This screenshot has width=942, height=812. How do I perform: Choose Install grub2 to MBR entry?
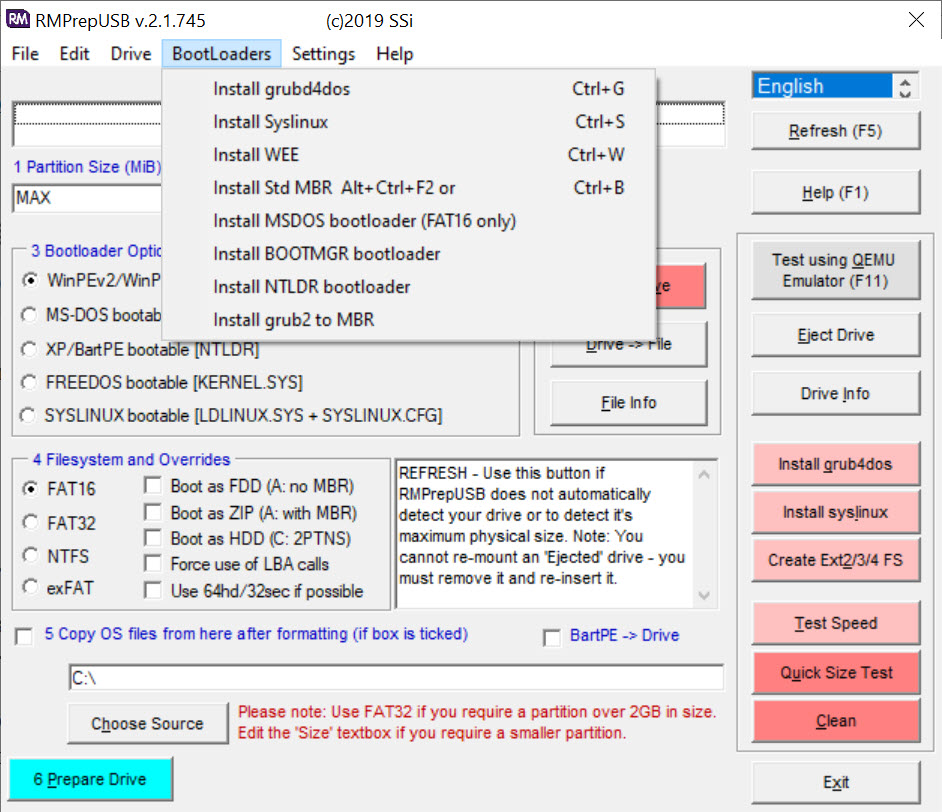pyautogui.click(x=409, y=320)
